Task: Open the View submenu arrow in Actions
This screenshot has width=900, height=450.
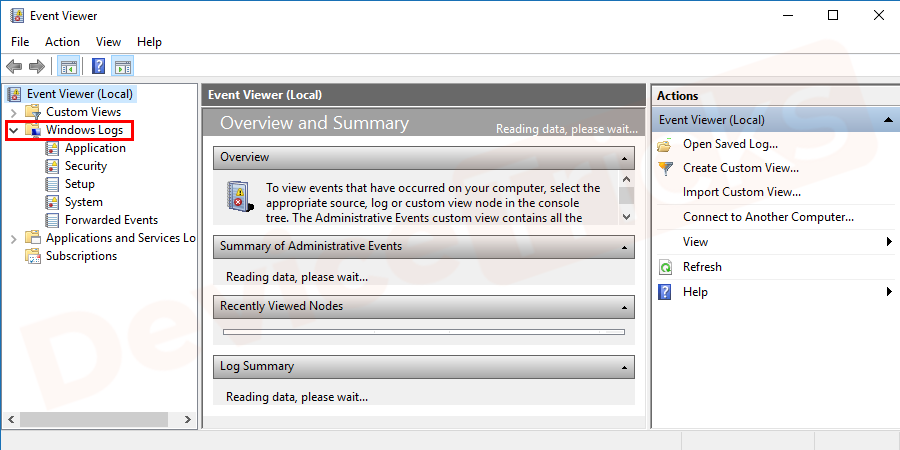Action: tap(890, 242)
